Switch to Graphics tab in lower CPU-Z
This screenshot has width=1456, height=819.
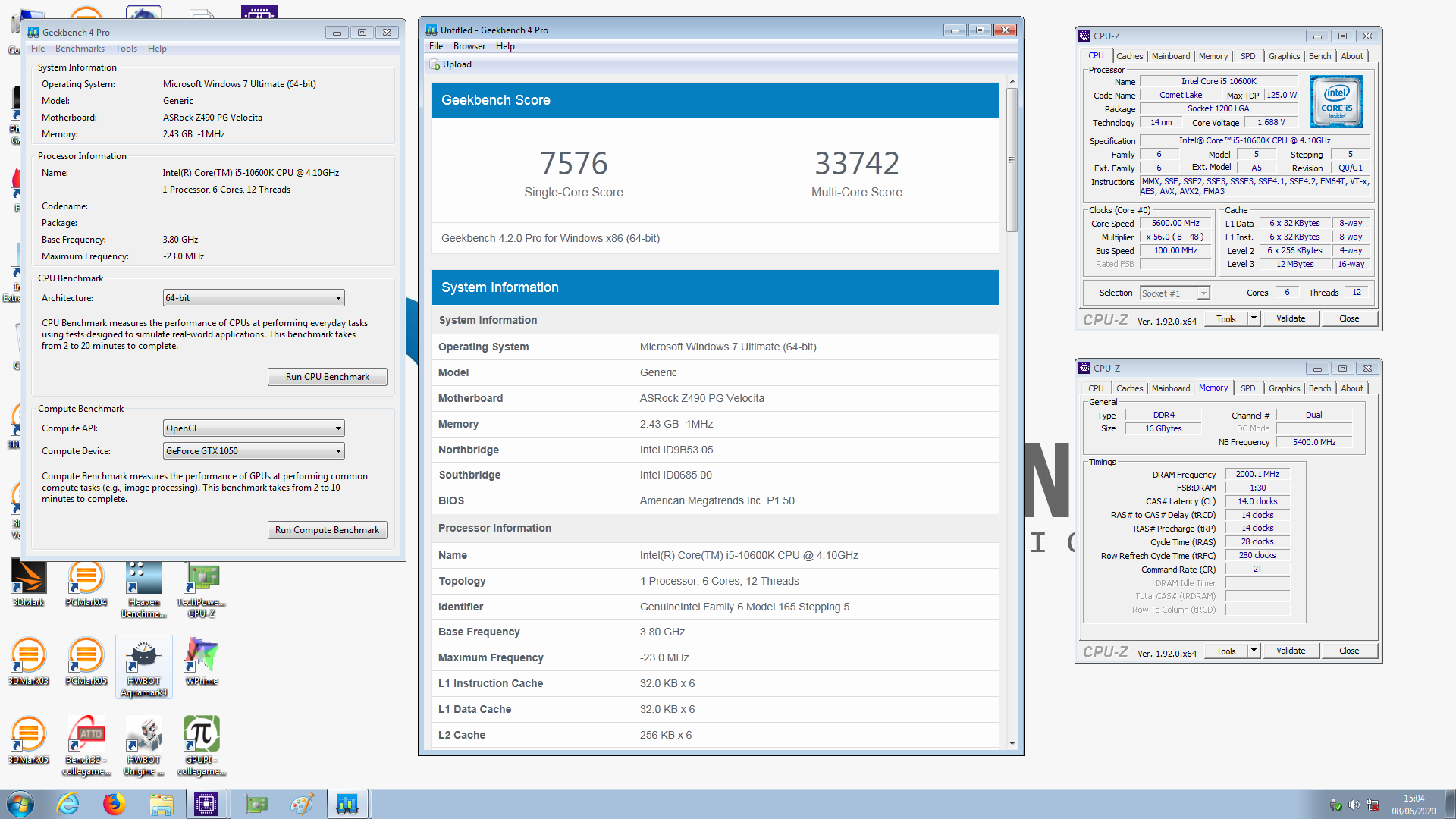(1284, 388)
